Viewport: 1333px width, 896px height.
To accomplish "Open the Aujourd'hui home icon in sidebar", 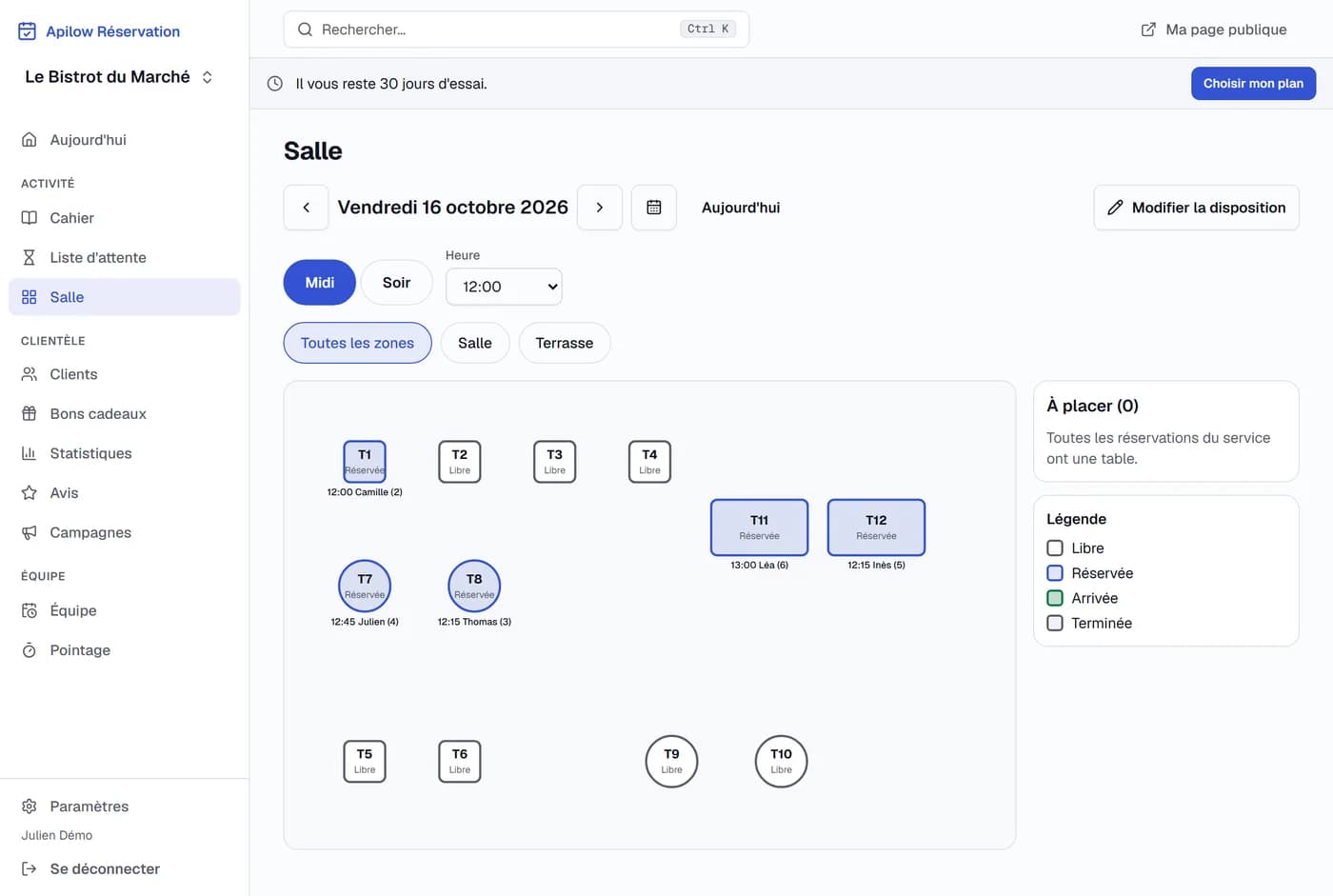I will coord(30,140).
